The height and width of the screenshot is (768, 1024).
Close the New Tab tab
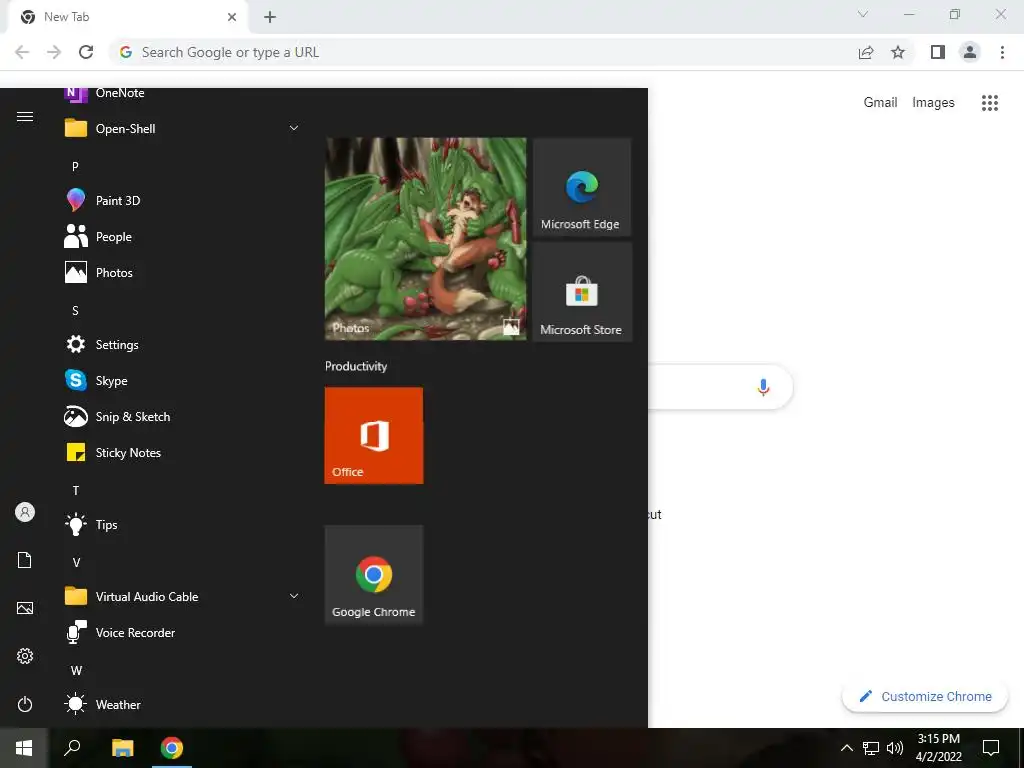click(232, 17)
